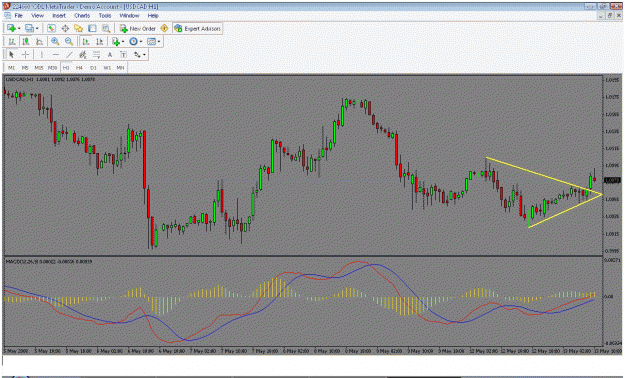Select the M15 timeframe
Image resolution: width=625 pixels, height=378 pixels.
point(39,68)
